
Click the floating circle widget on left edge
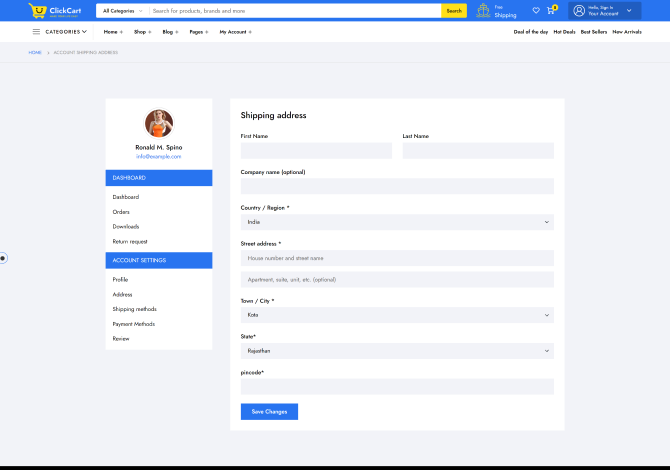(x=3, y=258)
